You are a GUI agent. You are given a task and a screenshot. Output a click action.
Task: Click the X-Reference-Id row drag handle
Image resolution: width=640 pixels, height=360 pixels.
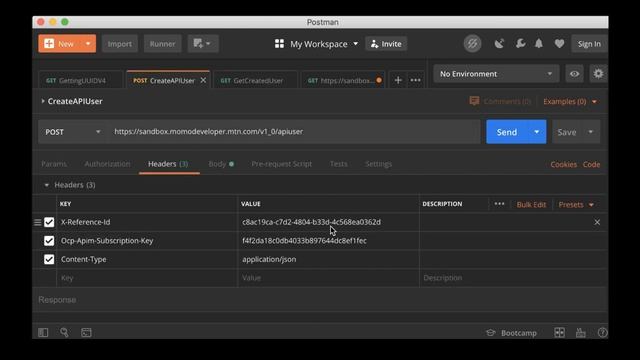tap(38, 222)
